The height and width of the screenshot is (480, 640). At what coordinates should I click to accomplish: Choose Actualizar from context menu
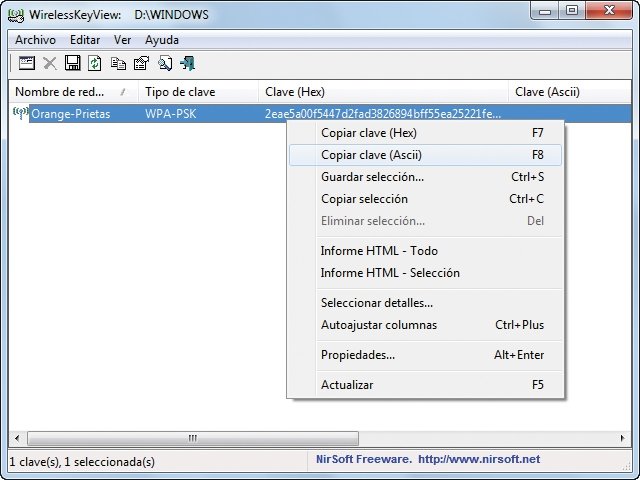pyautogui.click(x=425, y=385)
